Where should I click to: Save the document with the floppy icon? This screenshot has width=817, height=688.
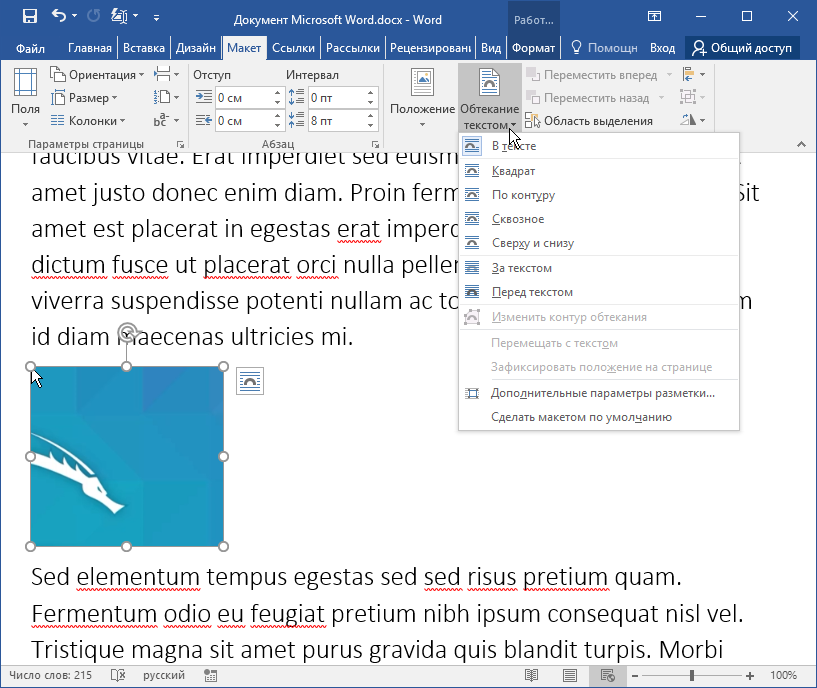(x=30, y=16)
